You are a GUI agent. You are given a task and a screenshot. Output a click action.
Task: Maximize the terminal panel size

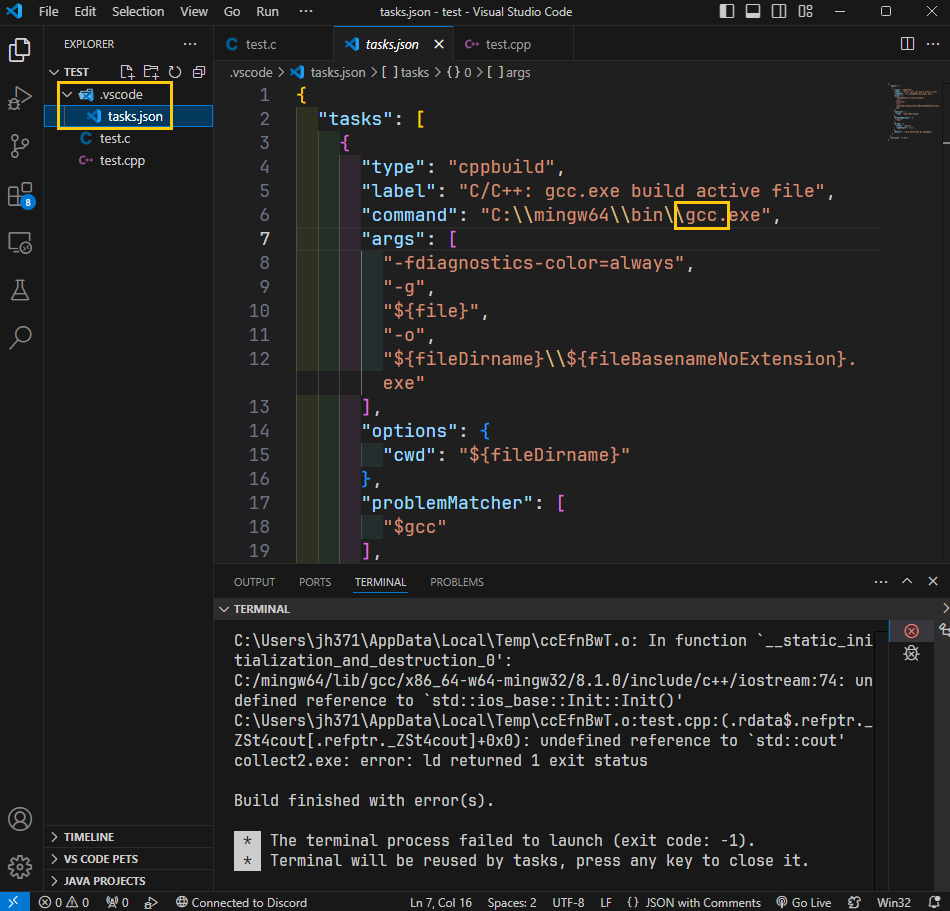click(907, 581)
